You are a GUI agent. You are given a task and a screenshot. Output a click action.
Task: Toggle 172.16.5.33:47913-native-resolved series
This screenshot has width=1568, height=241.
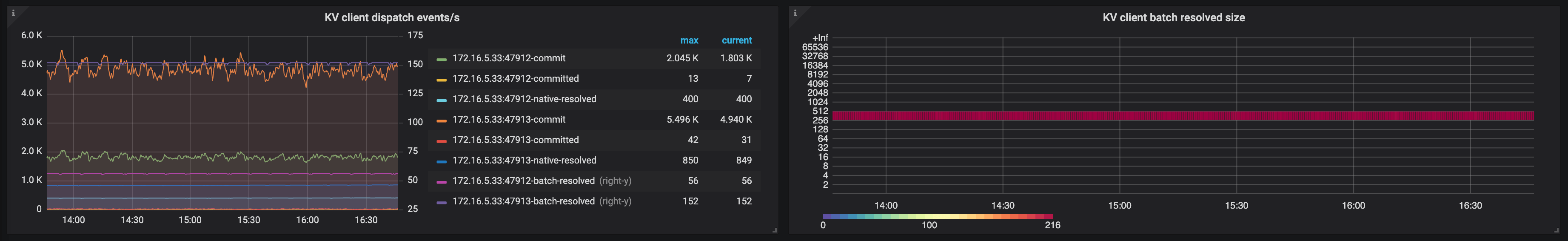(524, 160)
